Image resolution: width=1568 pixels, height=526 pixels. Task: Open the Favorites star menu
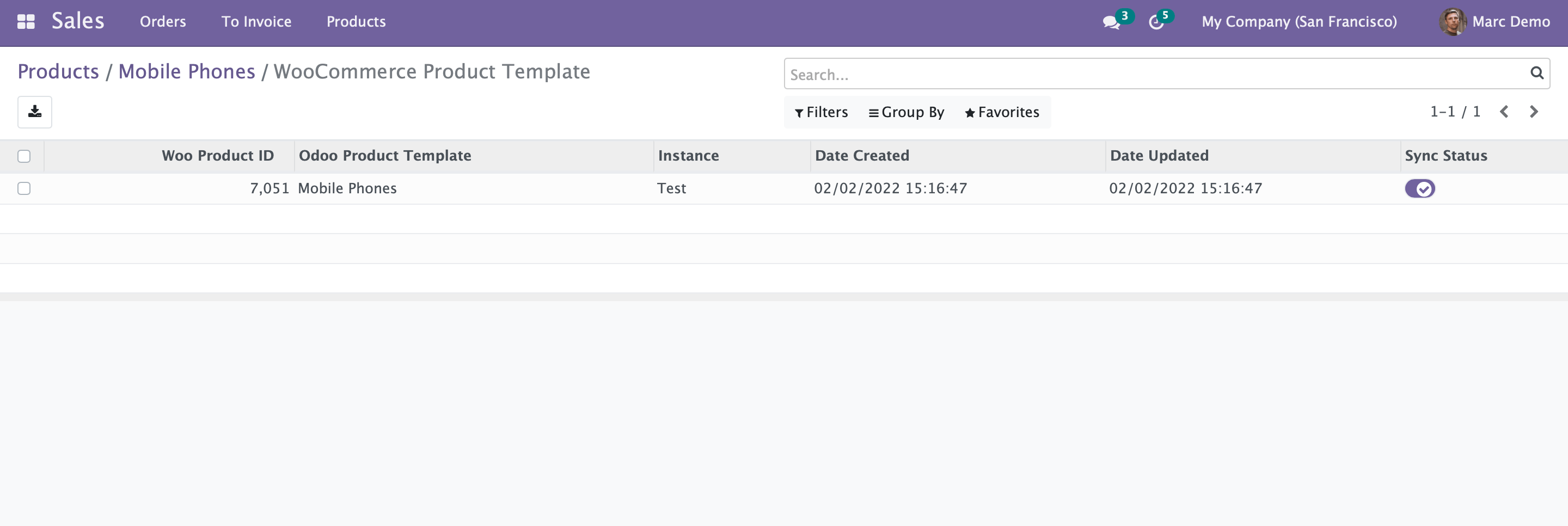click(x=1001, y=112)
